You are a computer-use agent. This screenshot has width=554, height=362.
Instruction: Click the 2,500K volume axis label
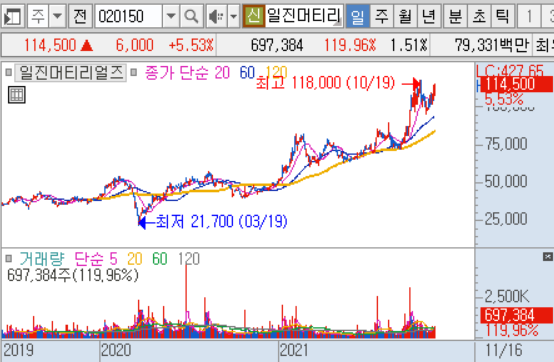point(507,297)
